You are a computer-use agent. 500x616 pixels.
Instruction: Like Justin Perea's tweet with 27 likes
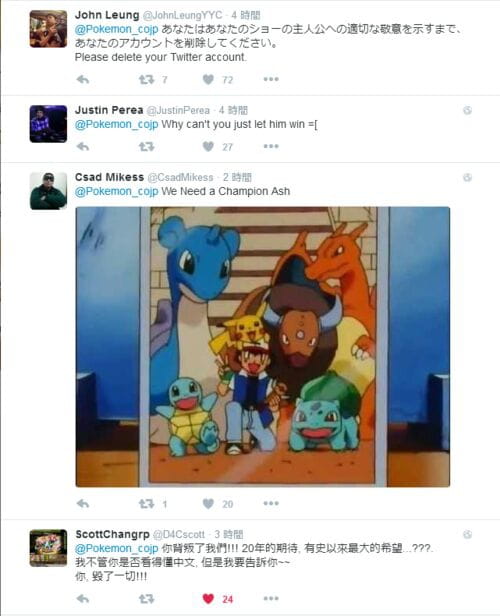point(208,147)
